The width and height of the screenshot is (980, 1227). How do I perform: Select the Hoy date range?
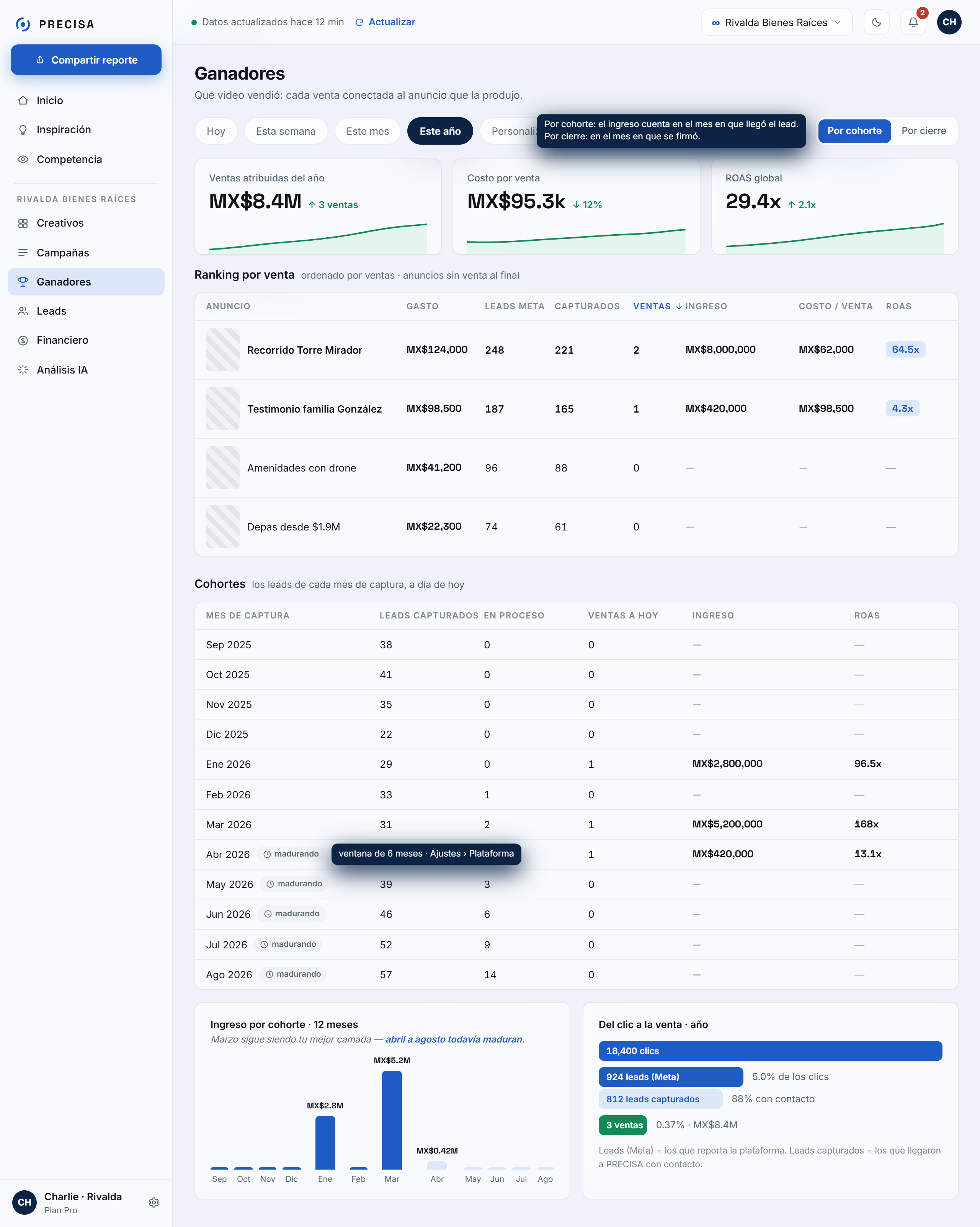[216, 131]
